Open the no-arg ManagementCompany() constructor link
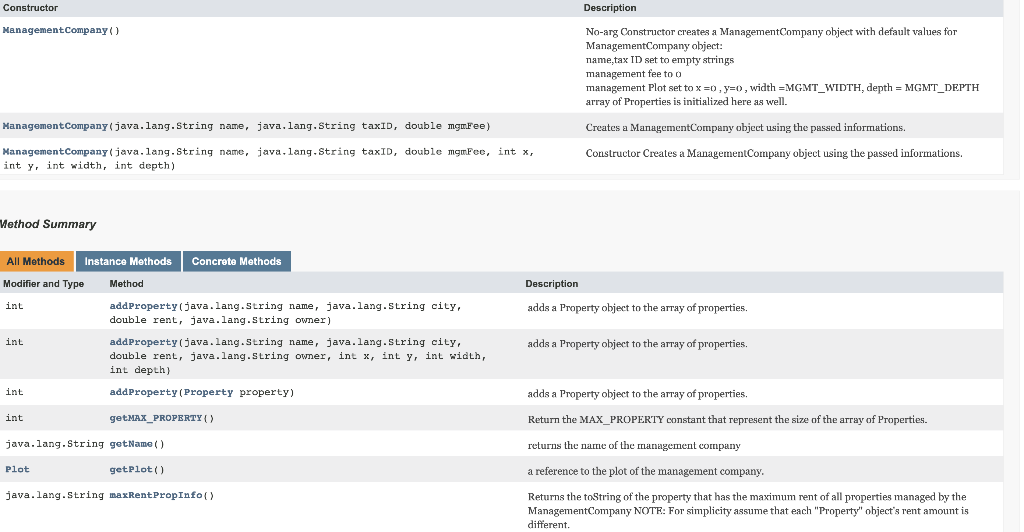This screenshot has width=1024, height=532. [55, 30]
